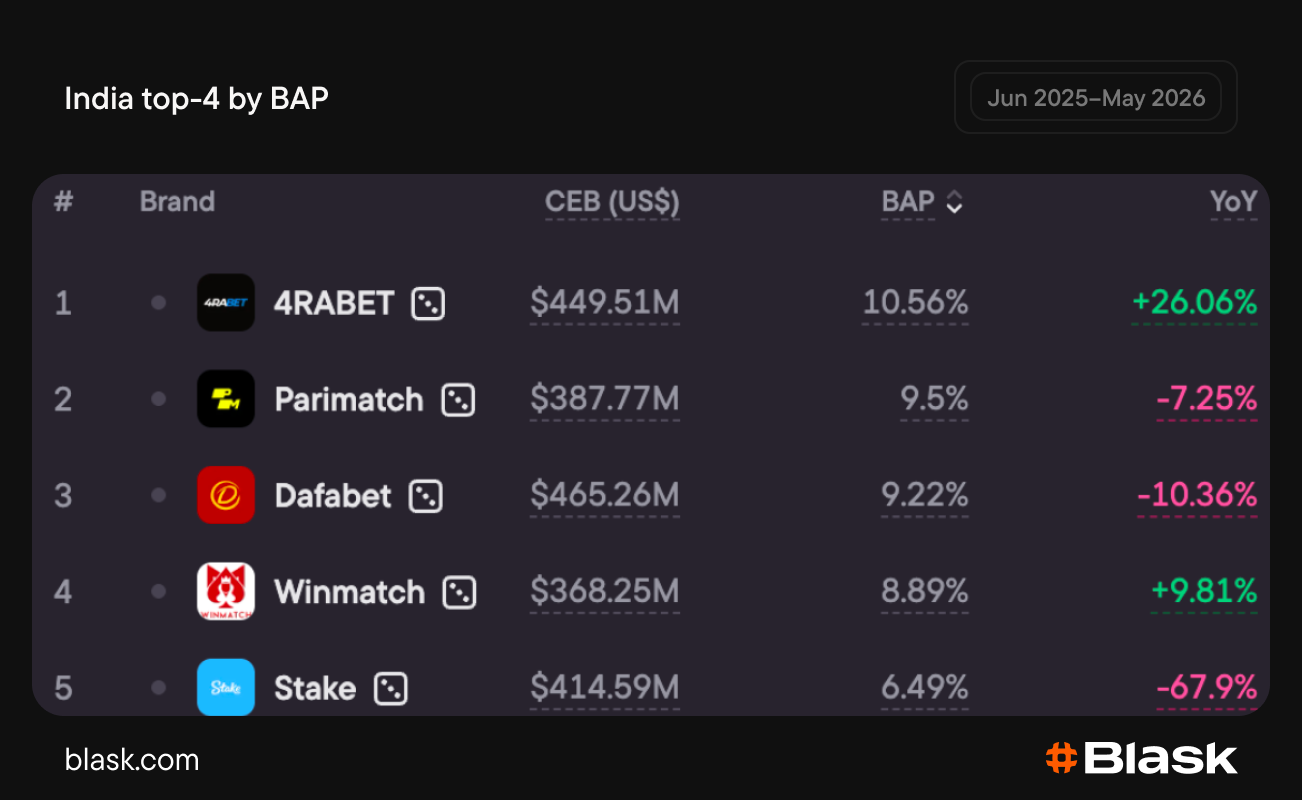
Task: Click the BAP sort arrows
Action: pos(954,202)
